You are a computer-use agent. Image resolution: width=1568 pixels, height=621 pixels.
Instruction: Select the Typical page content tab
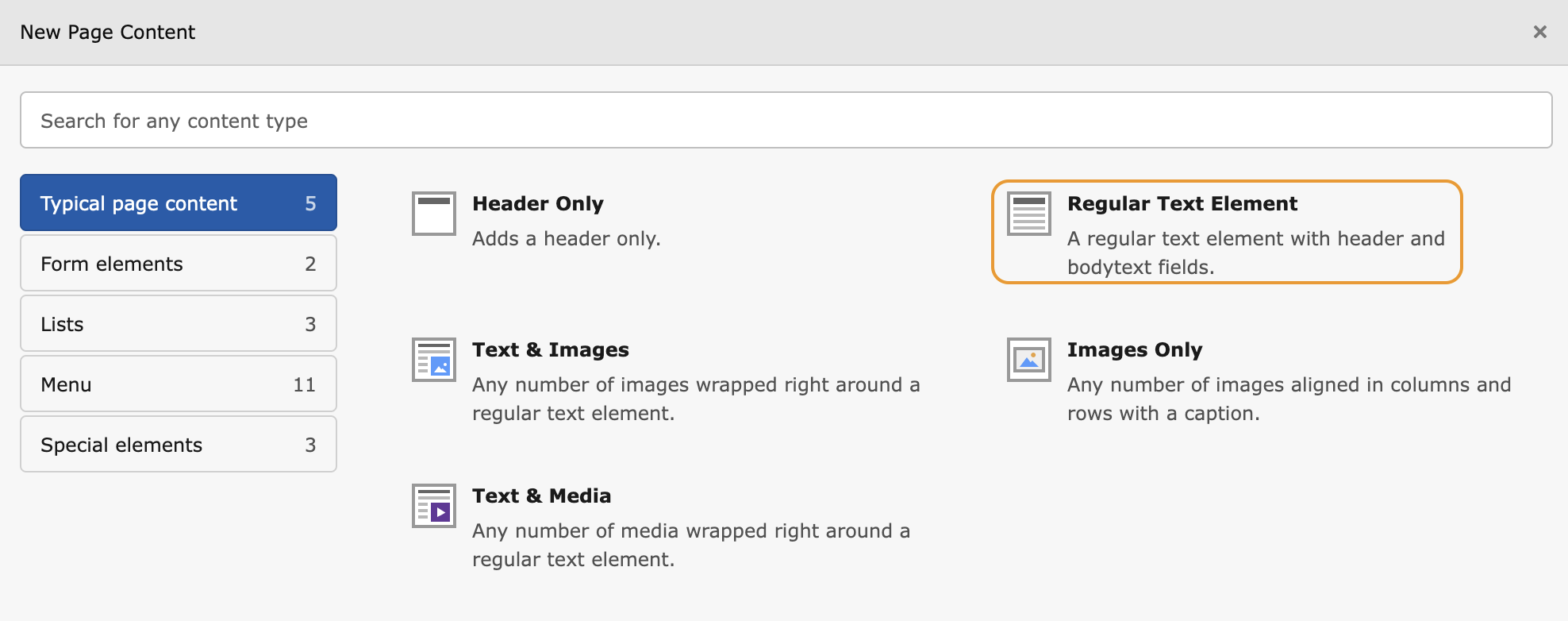click(179, 202)
